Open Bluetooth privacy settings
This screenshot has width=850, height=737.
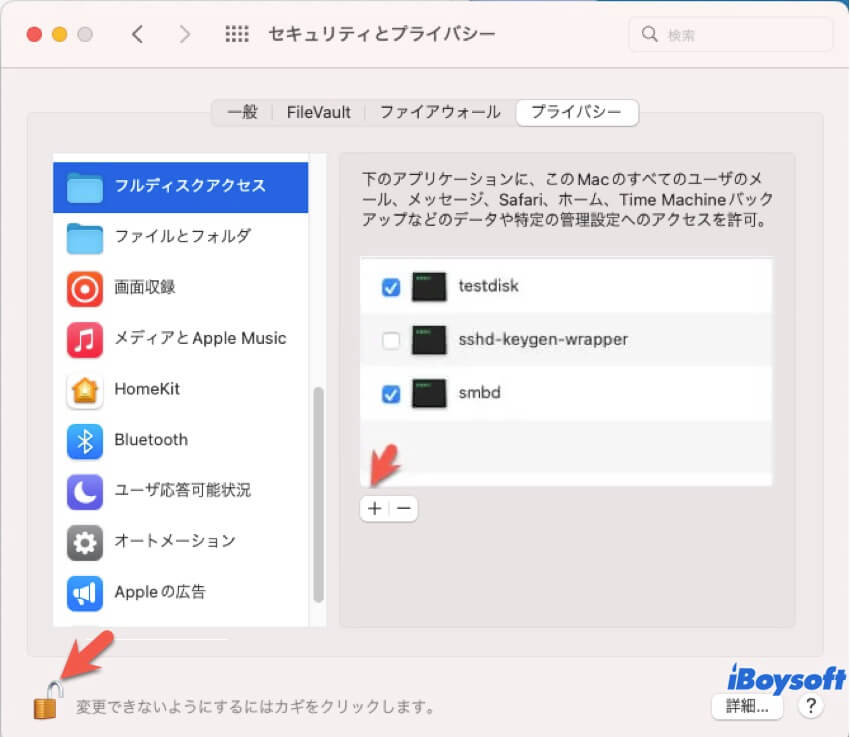coord(84,440)
